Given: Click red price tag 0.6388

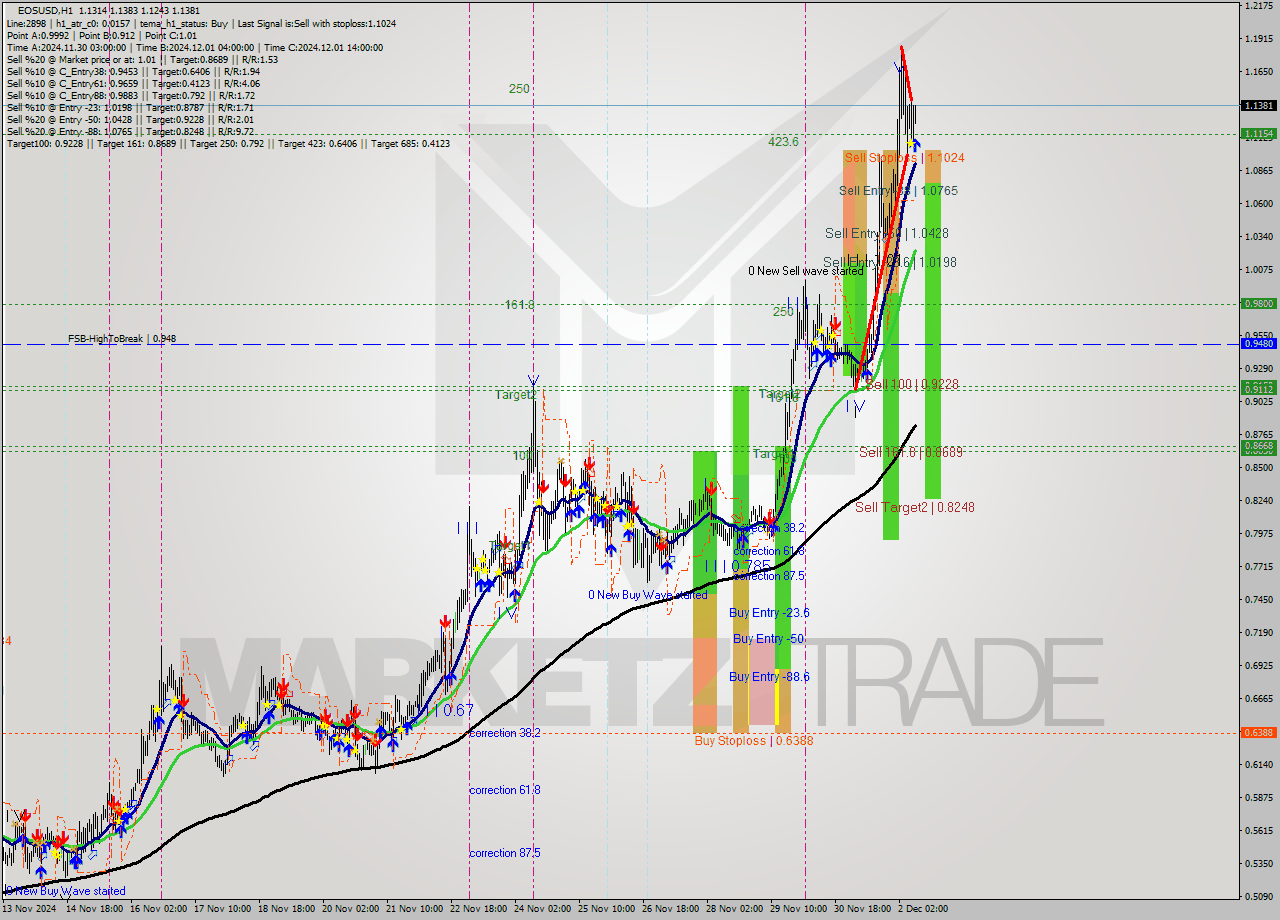Looking at the screenshot, I should (1258, 732).
